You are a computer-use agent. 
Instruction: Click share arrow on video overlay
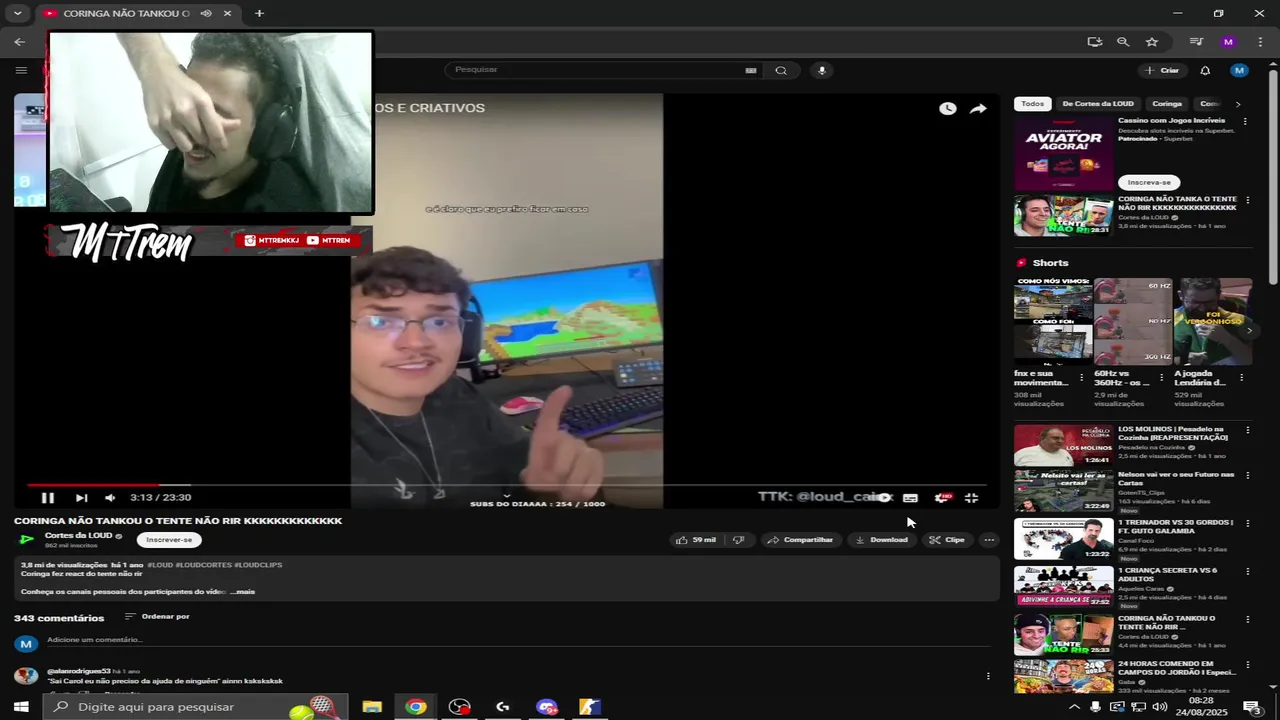click(x=978, y=108)
